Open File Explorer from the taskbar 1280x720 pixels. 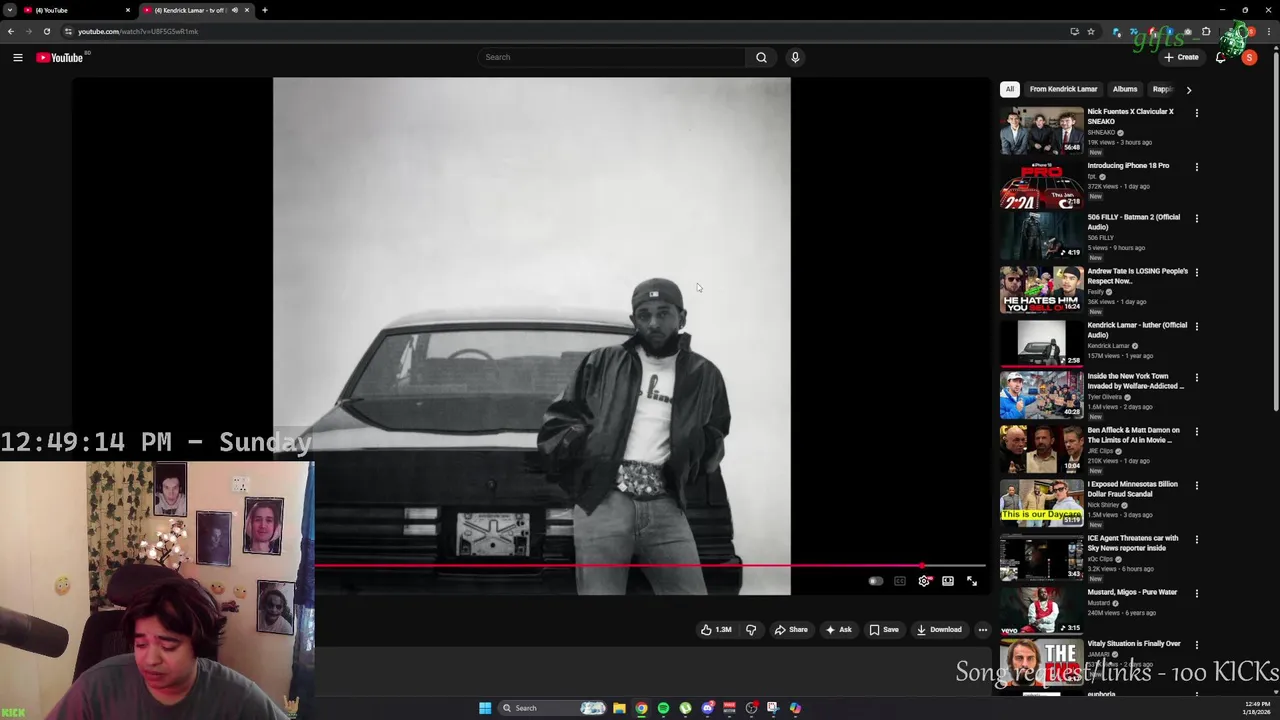tap(619, 708)
